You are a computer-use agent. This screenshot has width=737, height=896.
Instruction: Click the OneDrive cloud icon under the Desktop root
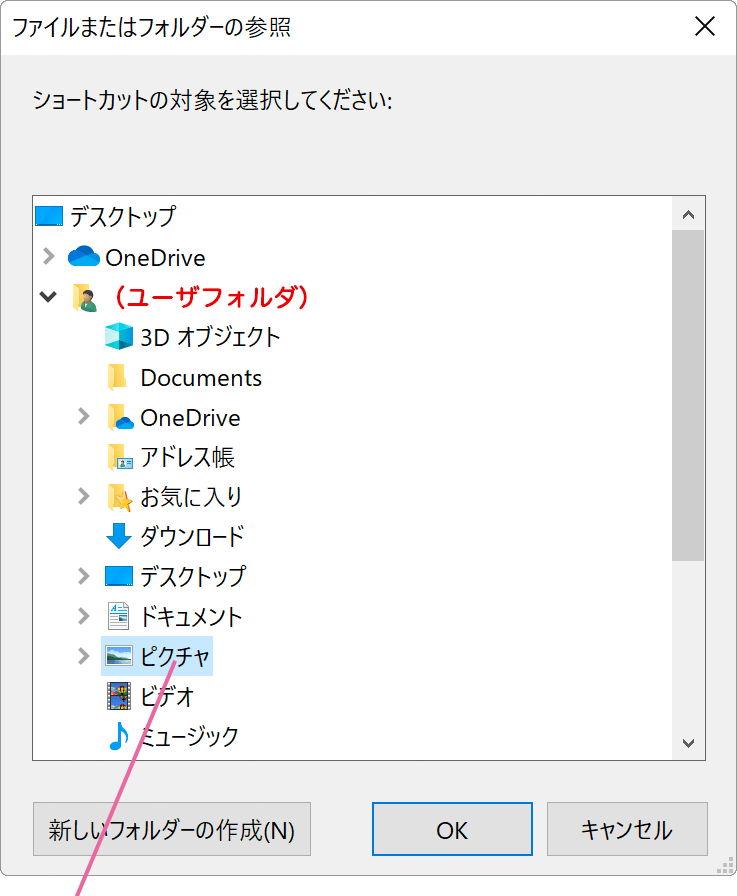[84, 257]
